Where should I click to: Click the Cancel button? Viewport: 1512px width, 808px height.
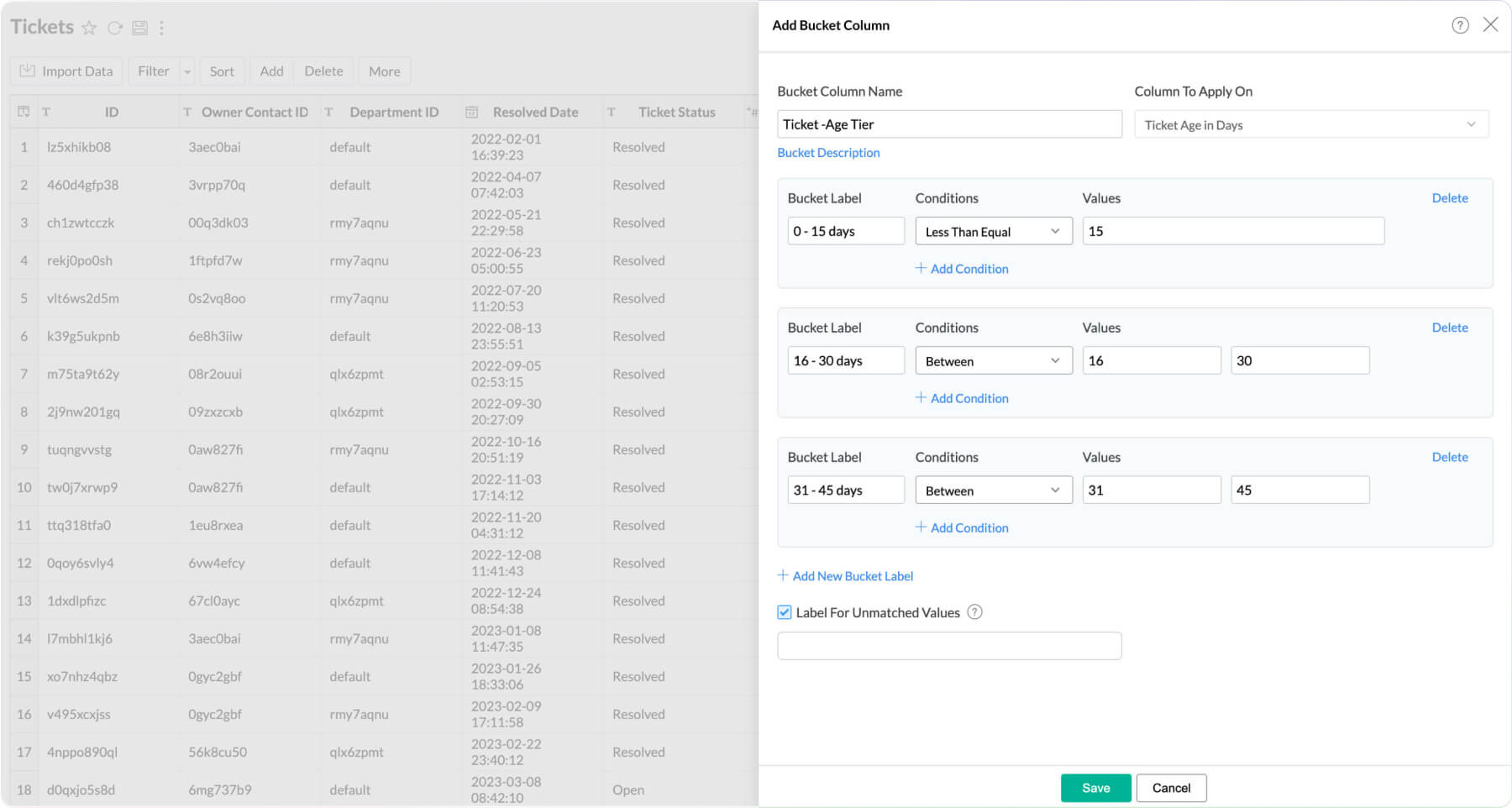pyautogui.click(x=1171, y=788)
